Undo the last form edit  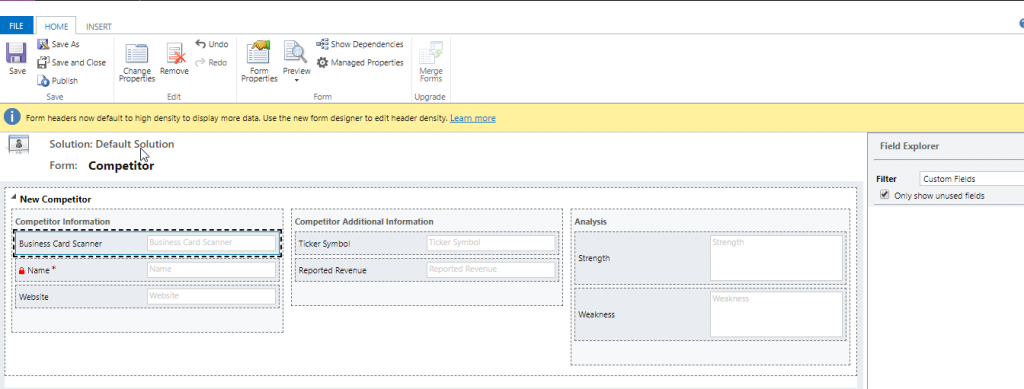coord(212,44)
